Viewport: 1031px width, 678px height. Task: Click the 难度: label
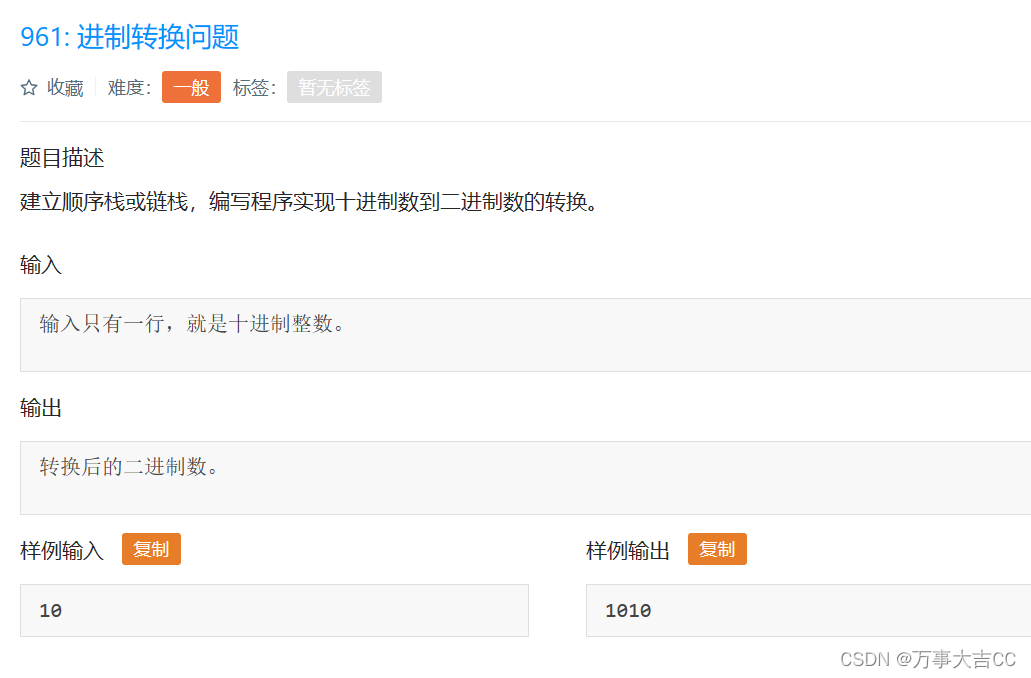tap(130, 87)
